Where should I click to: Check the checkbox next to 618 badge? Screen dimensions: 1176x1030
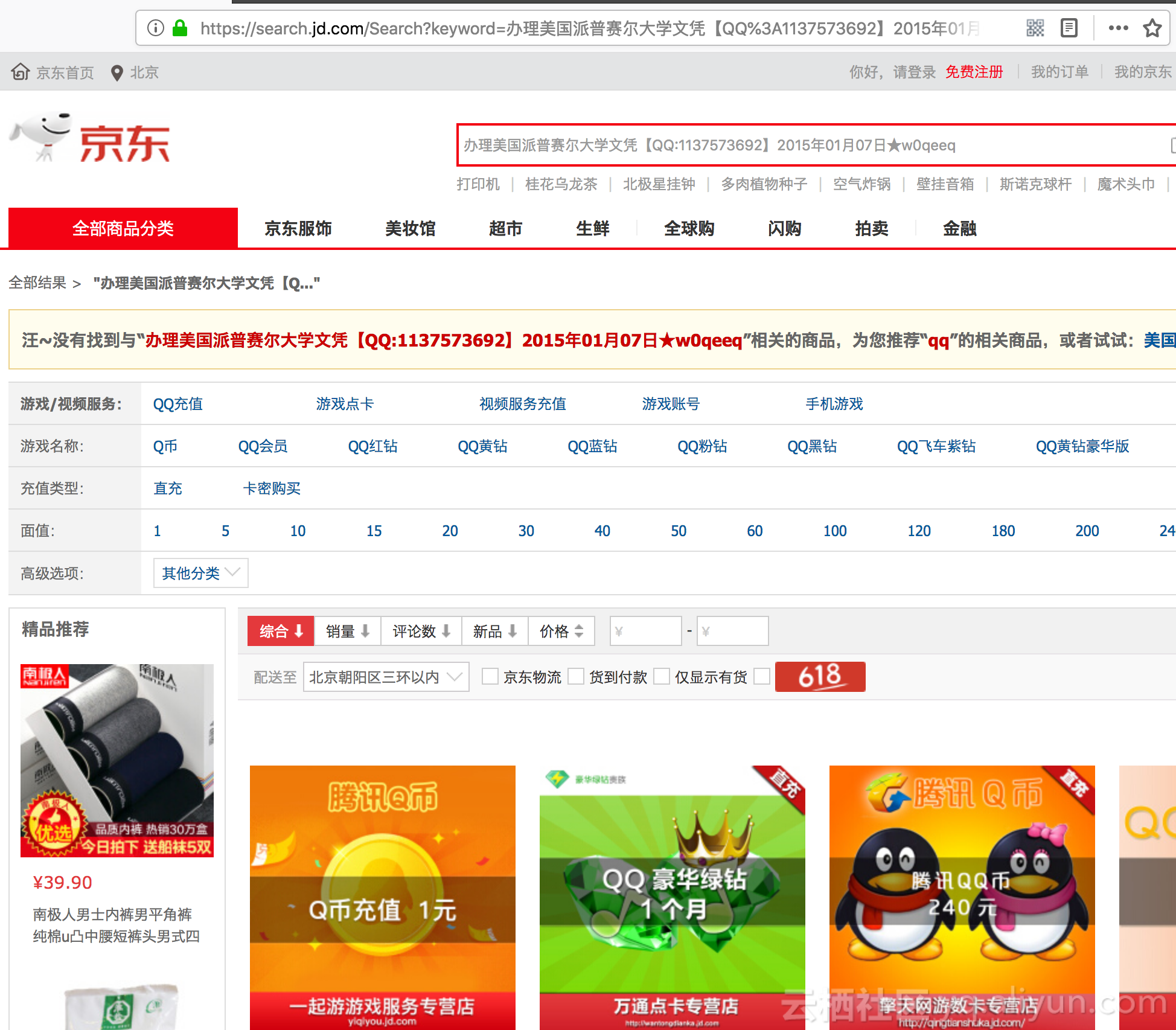762,676
